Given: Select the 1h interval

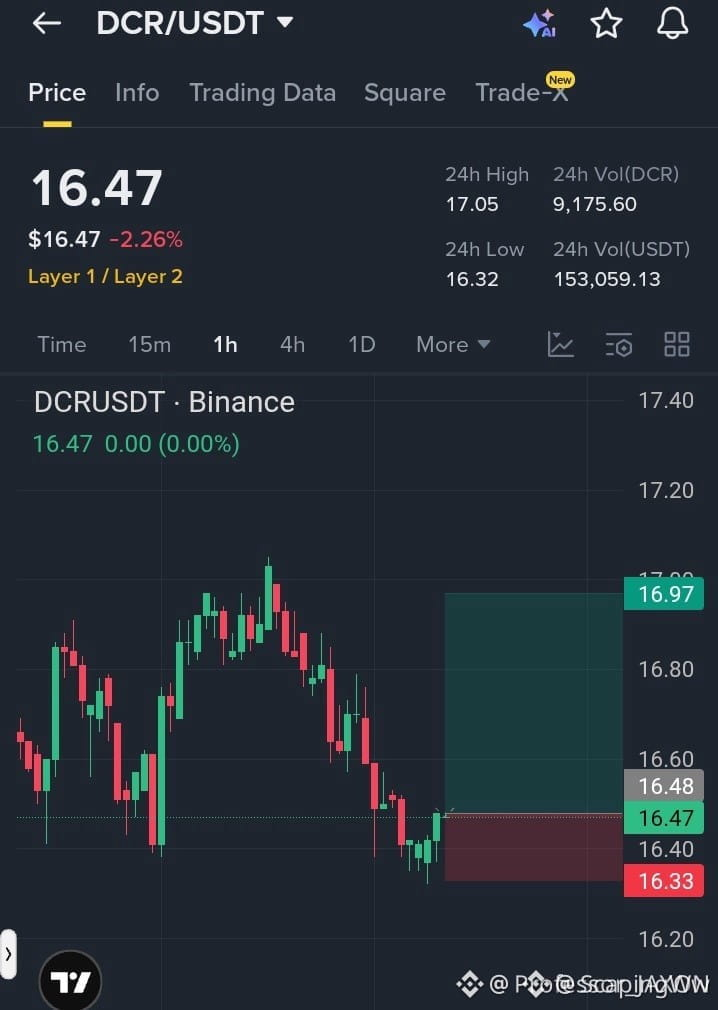Looking at the screenshot, I should coord(225,345).
